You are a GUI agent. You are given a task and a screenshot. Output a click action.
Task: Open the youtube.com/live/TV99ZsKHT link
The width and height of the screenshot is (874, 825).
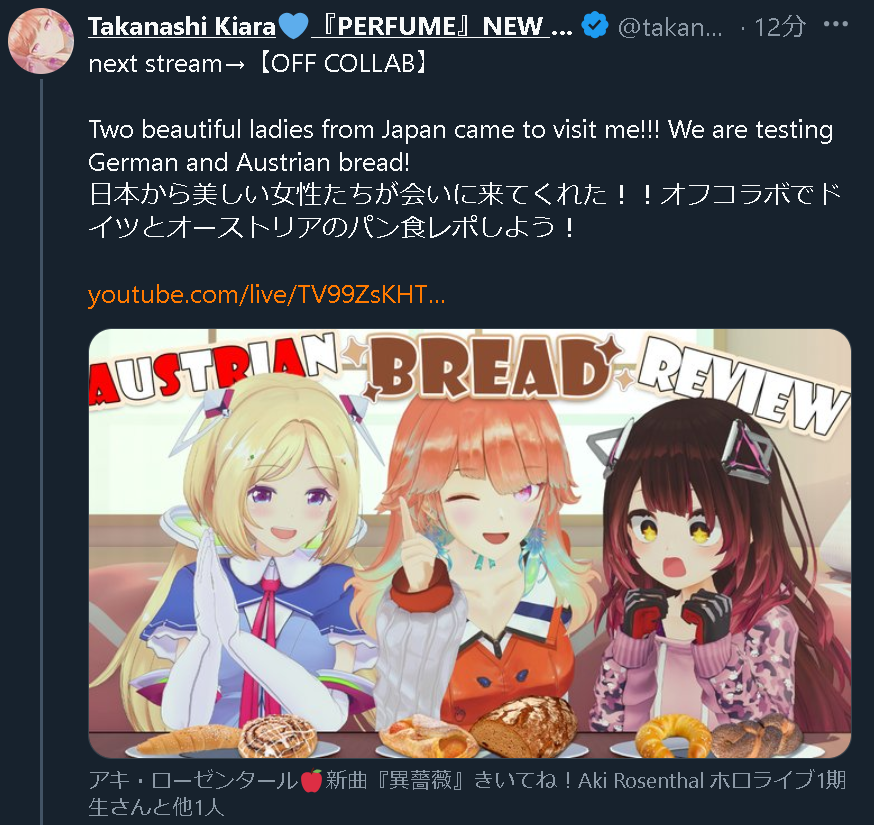pyautogui.click(x=266, y=294)
